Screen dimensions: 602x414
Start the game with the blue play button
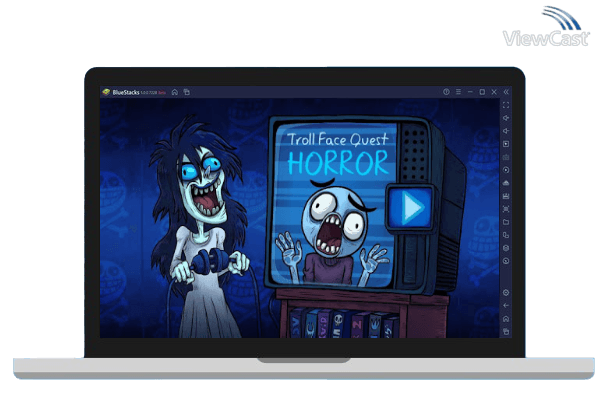(x=411, y=207)
